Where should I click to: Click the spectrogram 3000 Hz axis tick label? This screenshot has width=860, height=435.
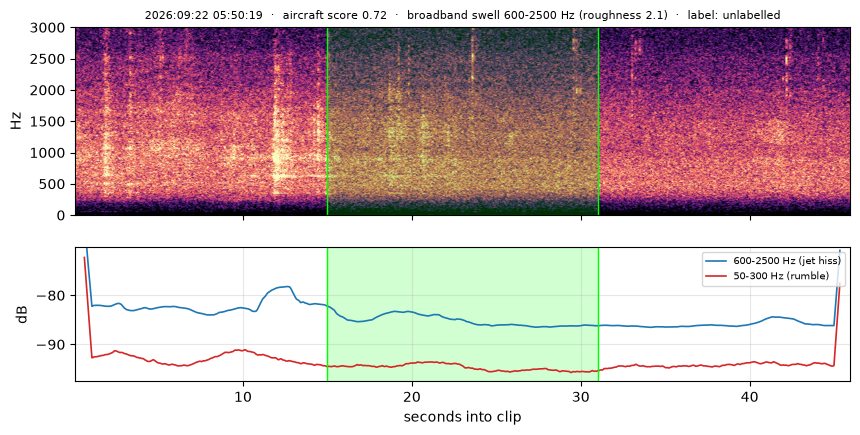50,28
